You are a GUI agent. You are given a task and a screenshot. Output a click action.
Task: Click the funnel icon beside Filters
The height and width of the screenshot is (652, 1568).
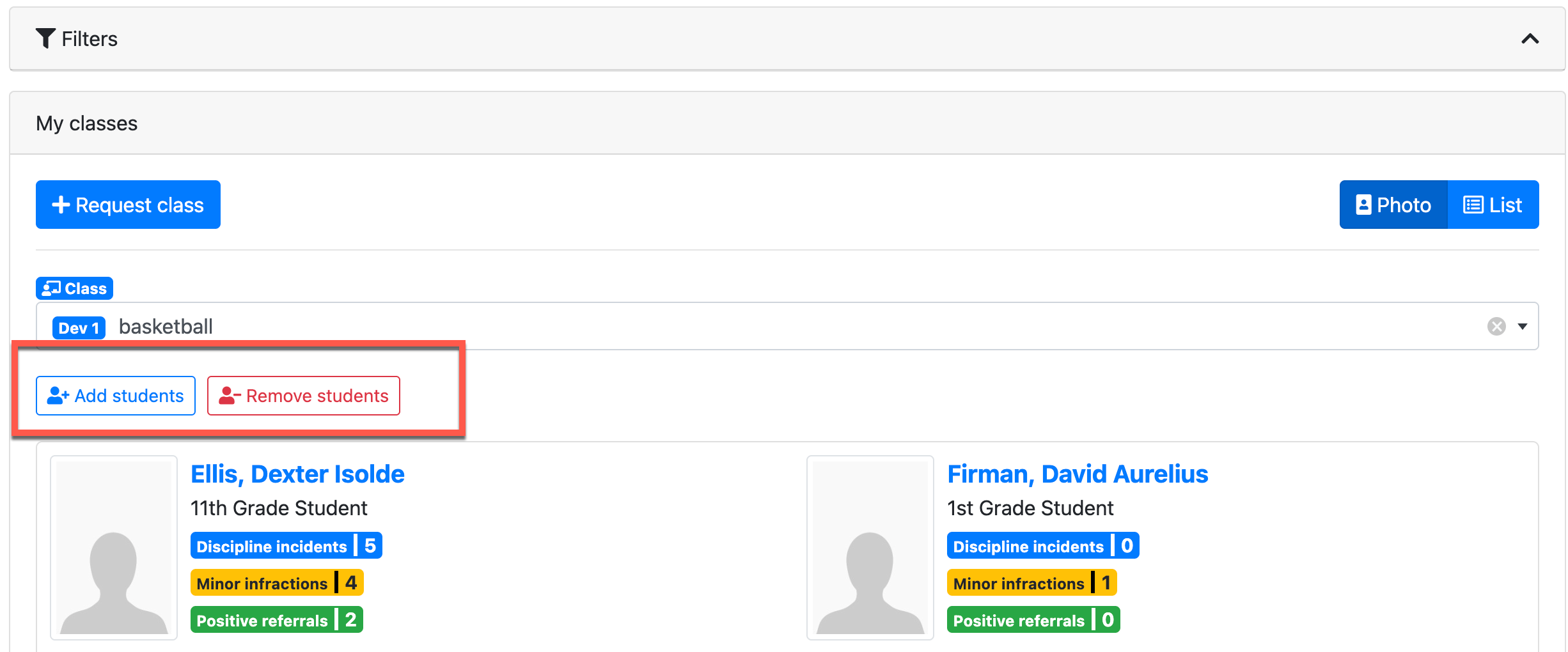[x=45, y=38]
